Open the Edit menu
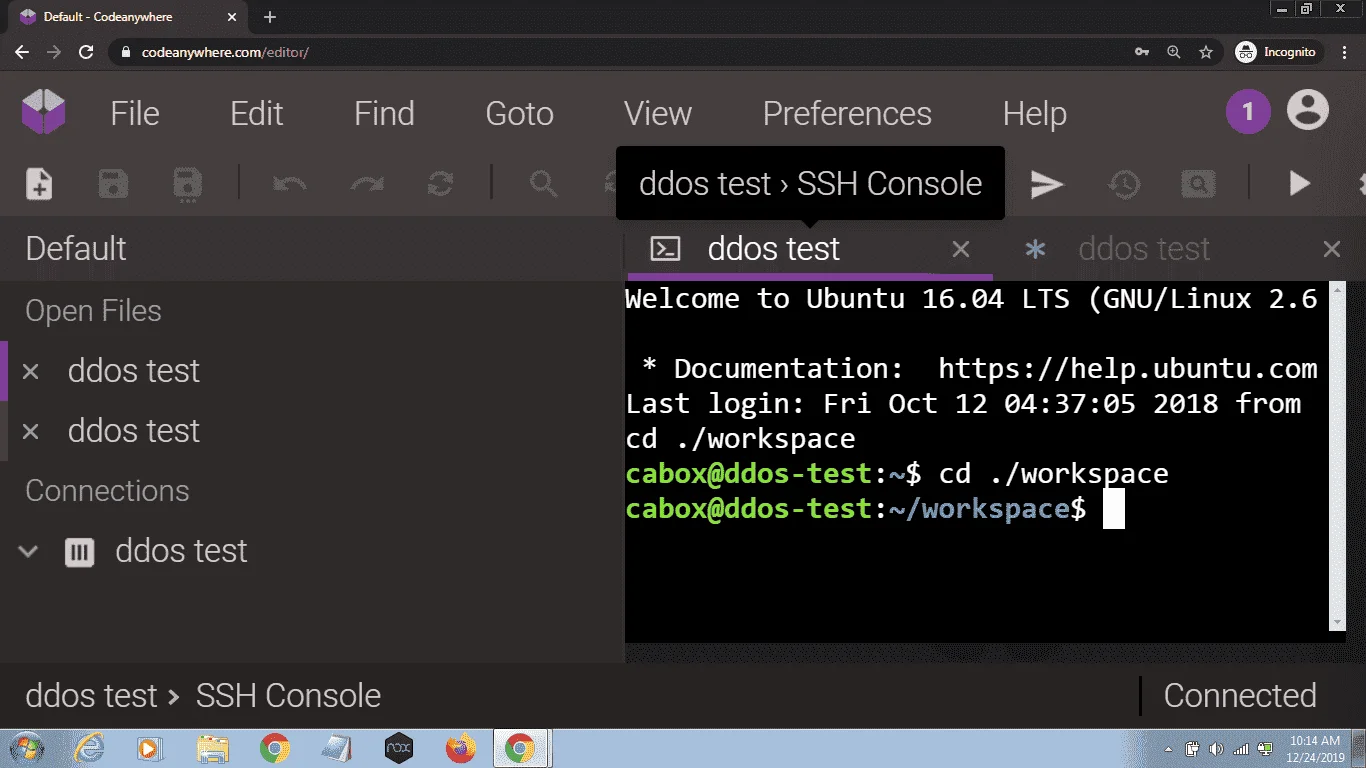The width and height of the screenshot is (1366, 768). pos(257,113)
